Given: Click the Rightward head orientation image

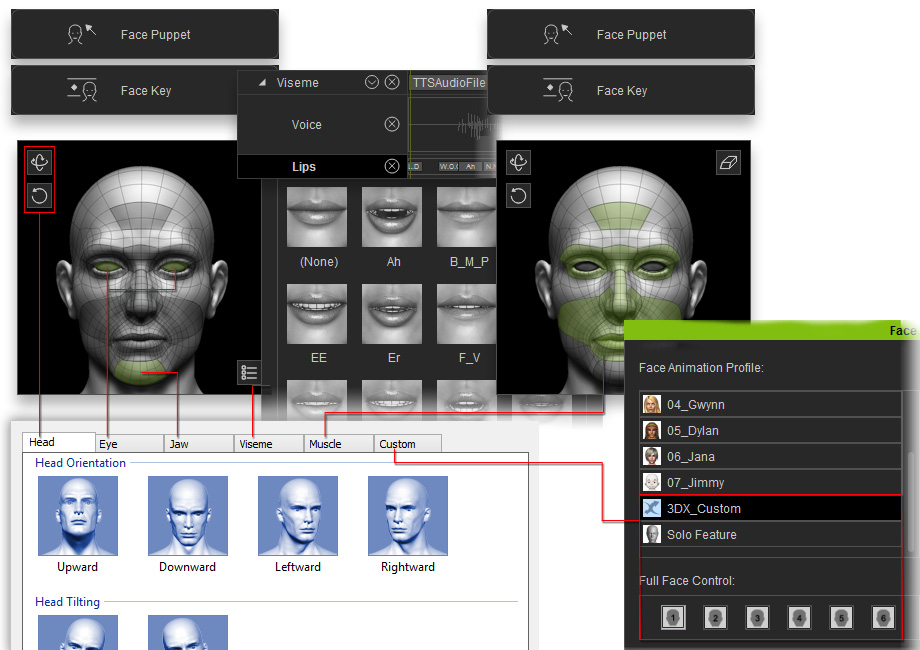Looking at the screenshot, I should click(408, 516).
